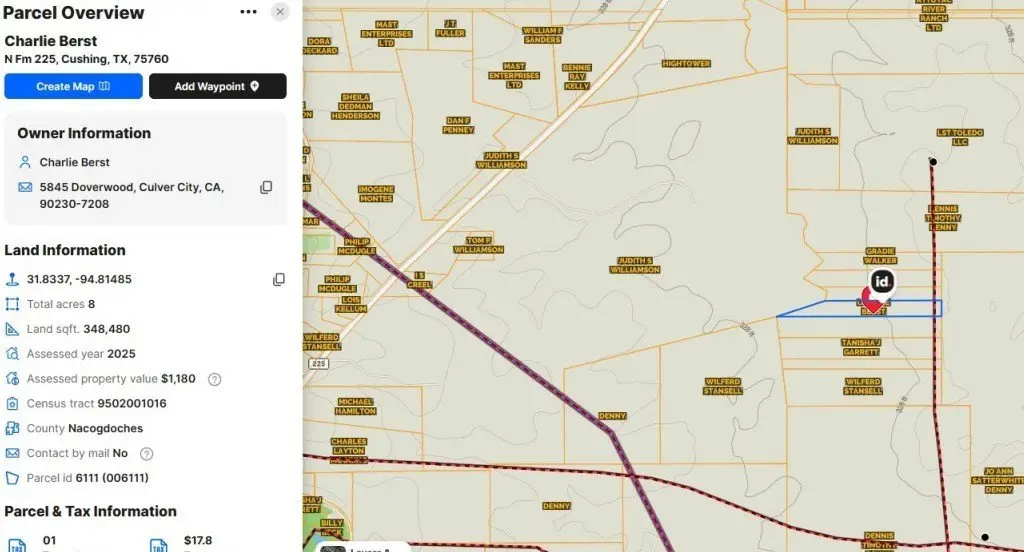The image size is (1024, 552).
Task: Copy the parcel coordinates
Action: click(279, 280)
